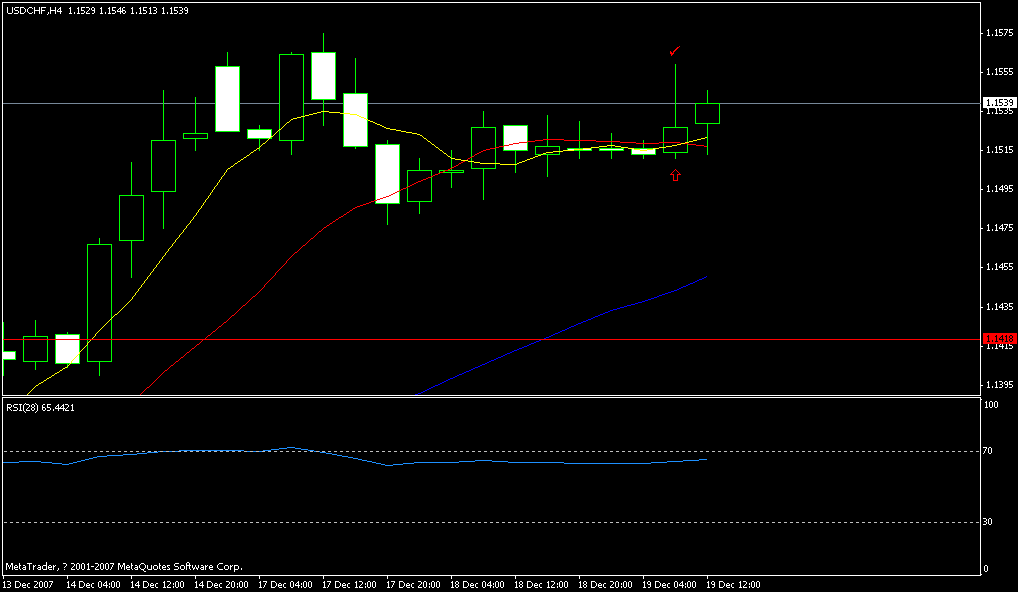Click the 1.1515 price axis label

(999, 150)
